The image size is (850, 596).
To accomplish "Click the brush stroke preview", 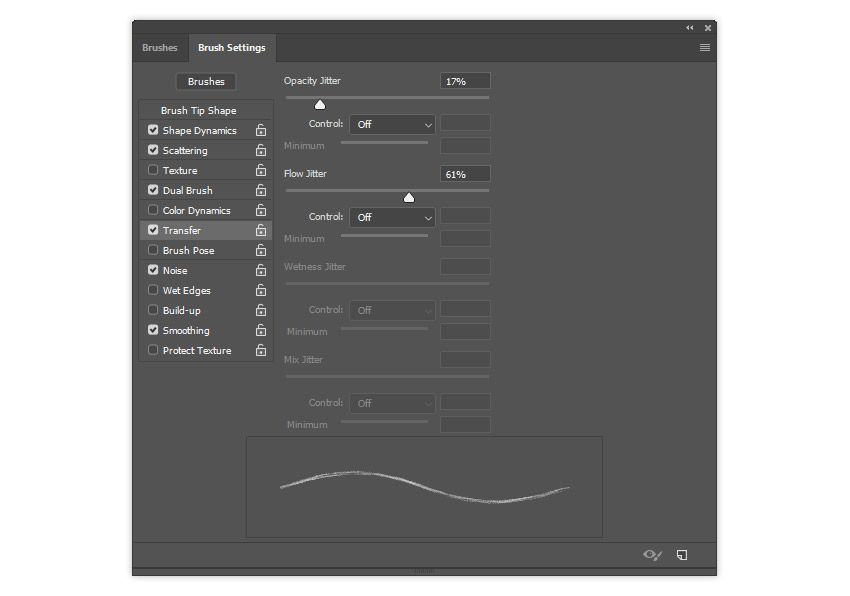I will pyautogui.click(x=424, y=487).
